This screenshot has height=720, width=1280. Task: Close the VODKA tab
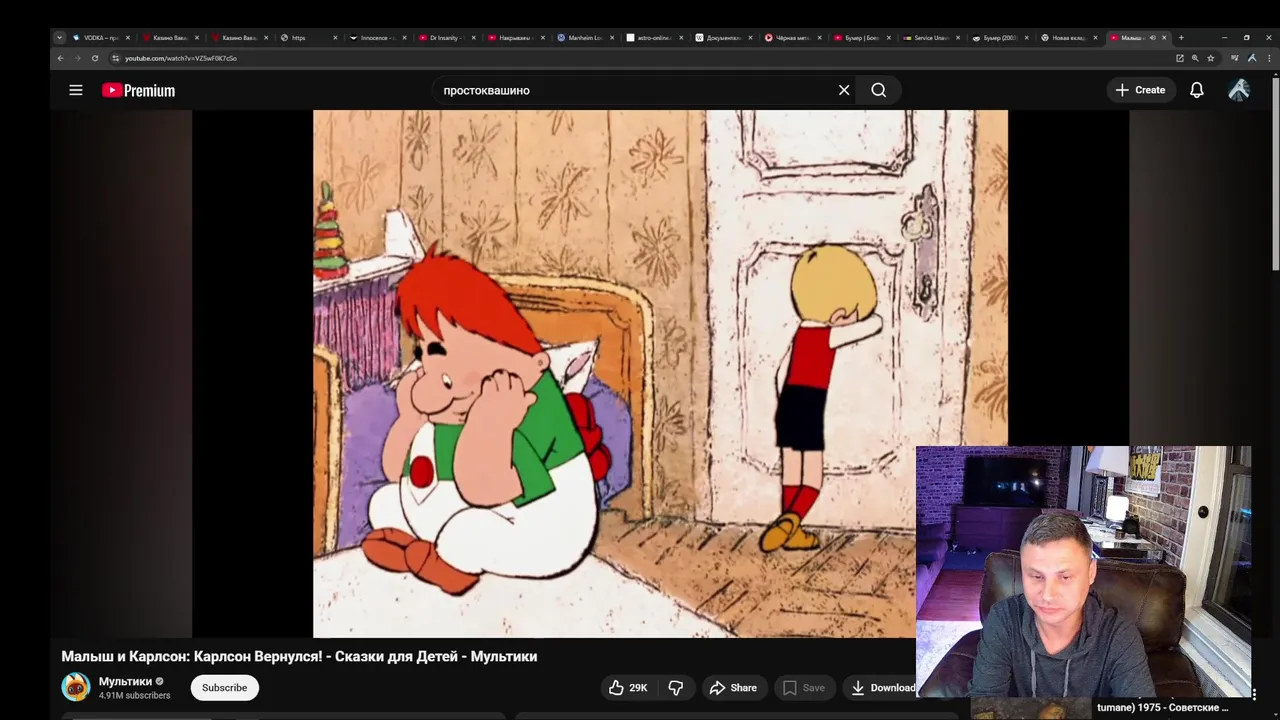(127, 38)
